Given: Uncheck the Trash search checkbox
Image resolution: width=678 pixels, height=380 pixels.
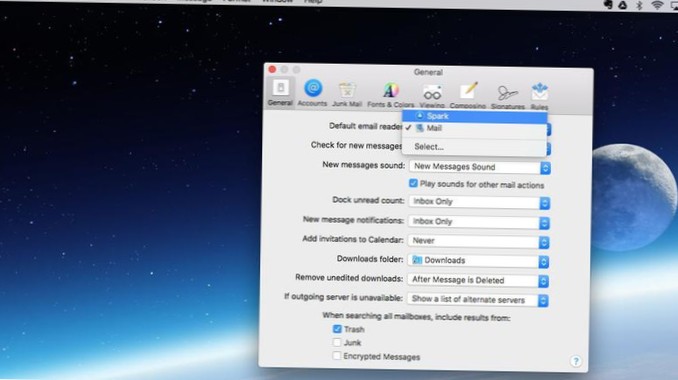Looking at the screenshot, I should [x=337, y=329].
